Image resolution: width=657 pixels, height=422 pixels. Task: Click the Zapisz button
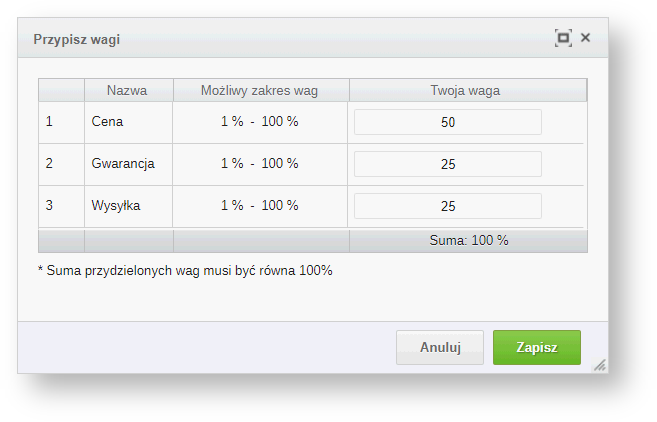tap(536, 348)
